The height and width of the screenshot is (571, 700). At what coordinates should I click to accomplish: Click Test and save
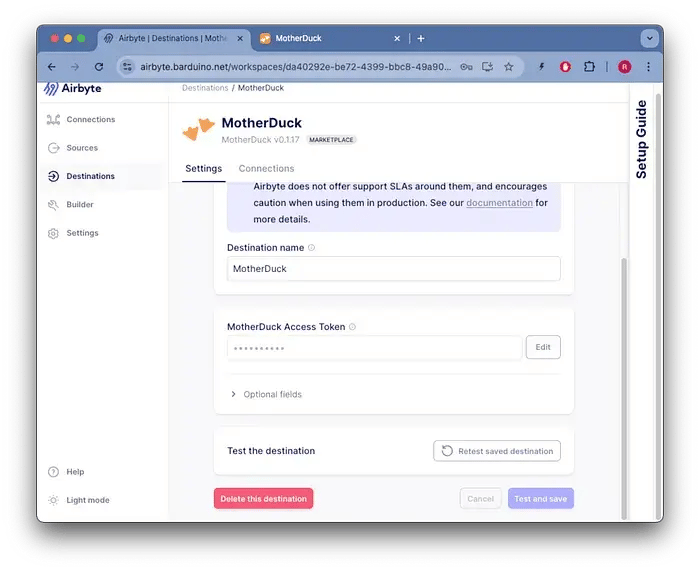(x=541, y=499)
